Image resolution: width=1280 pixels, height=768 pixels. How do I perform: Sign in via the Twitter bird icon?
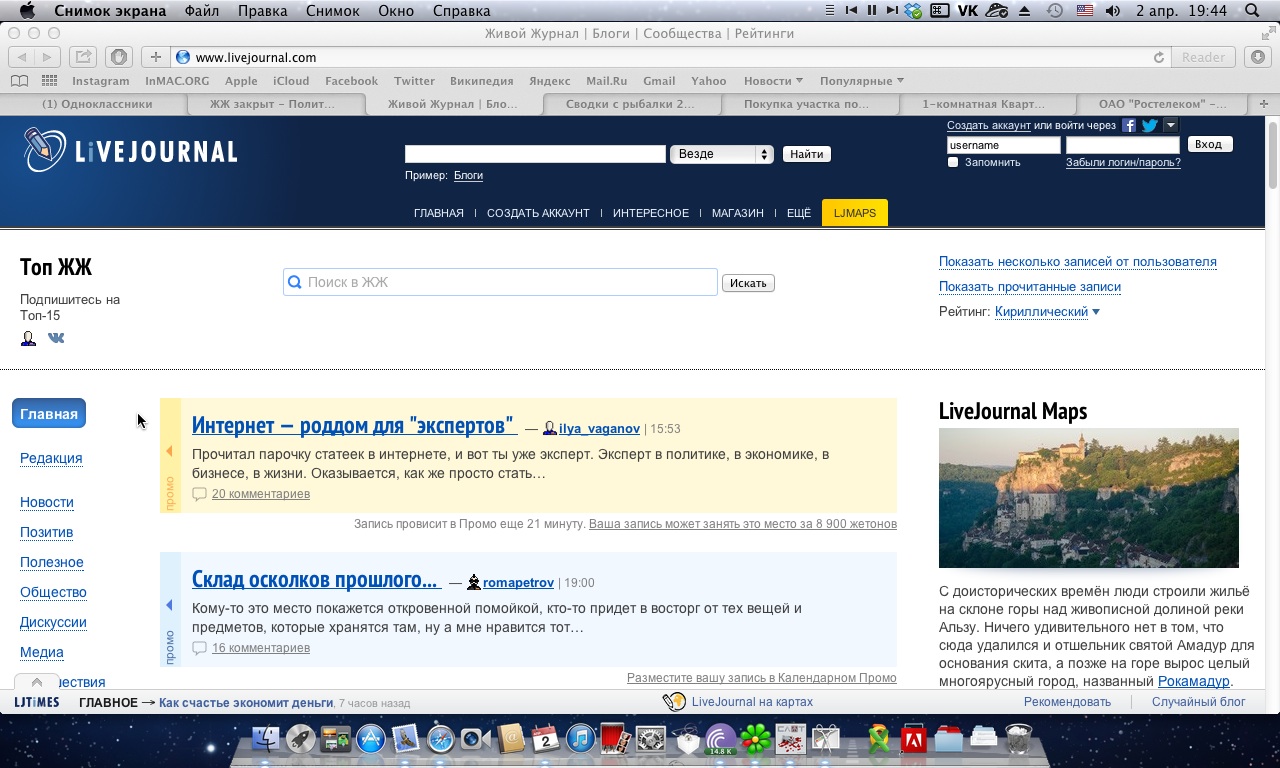(1150, 125)
